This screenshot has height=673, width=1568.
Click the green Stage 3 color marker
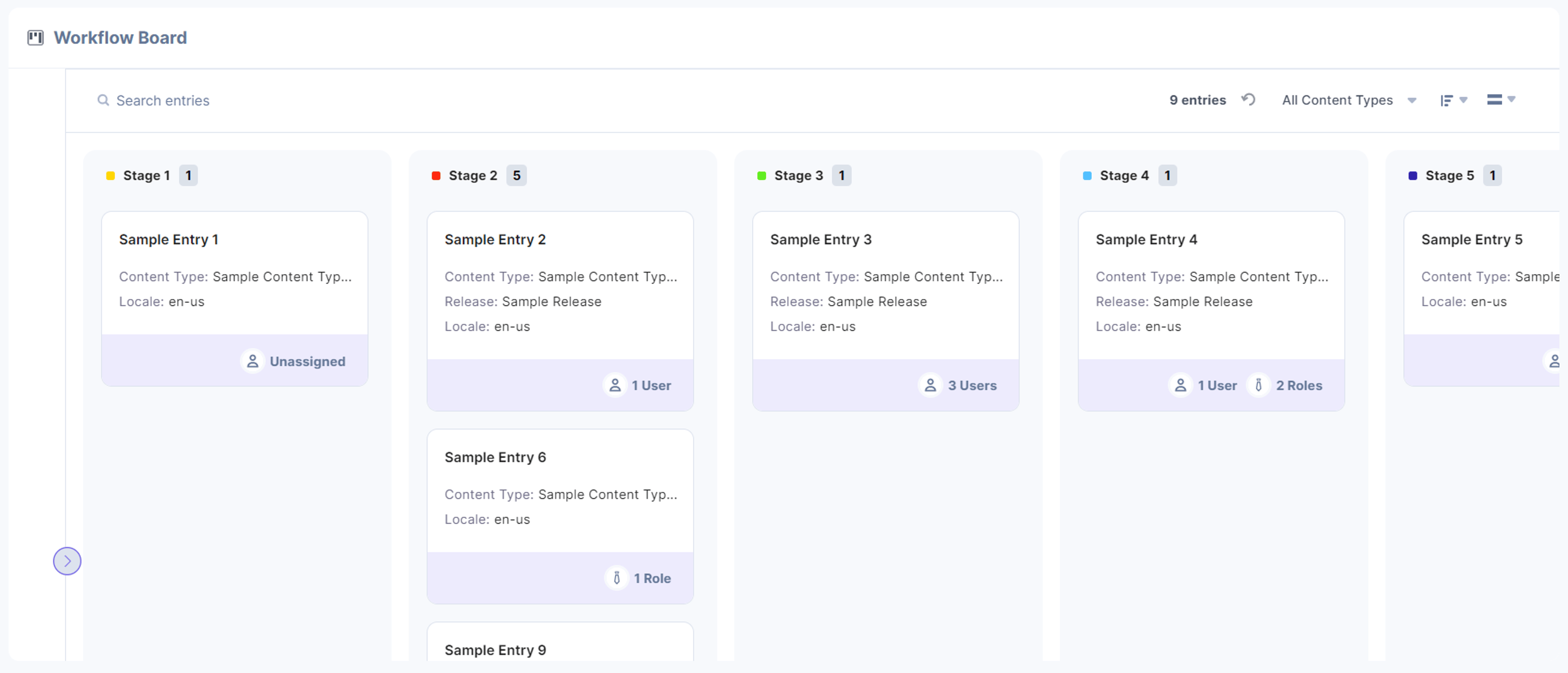[762, 175]
